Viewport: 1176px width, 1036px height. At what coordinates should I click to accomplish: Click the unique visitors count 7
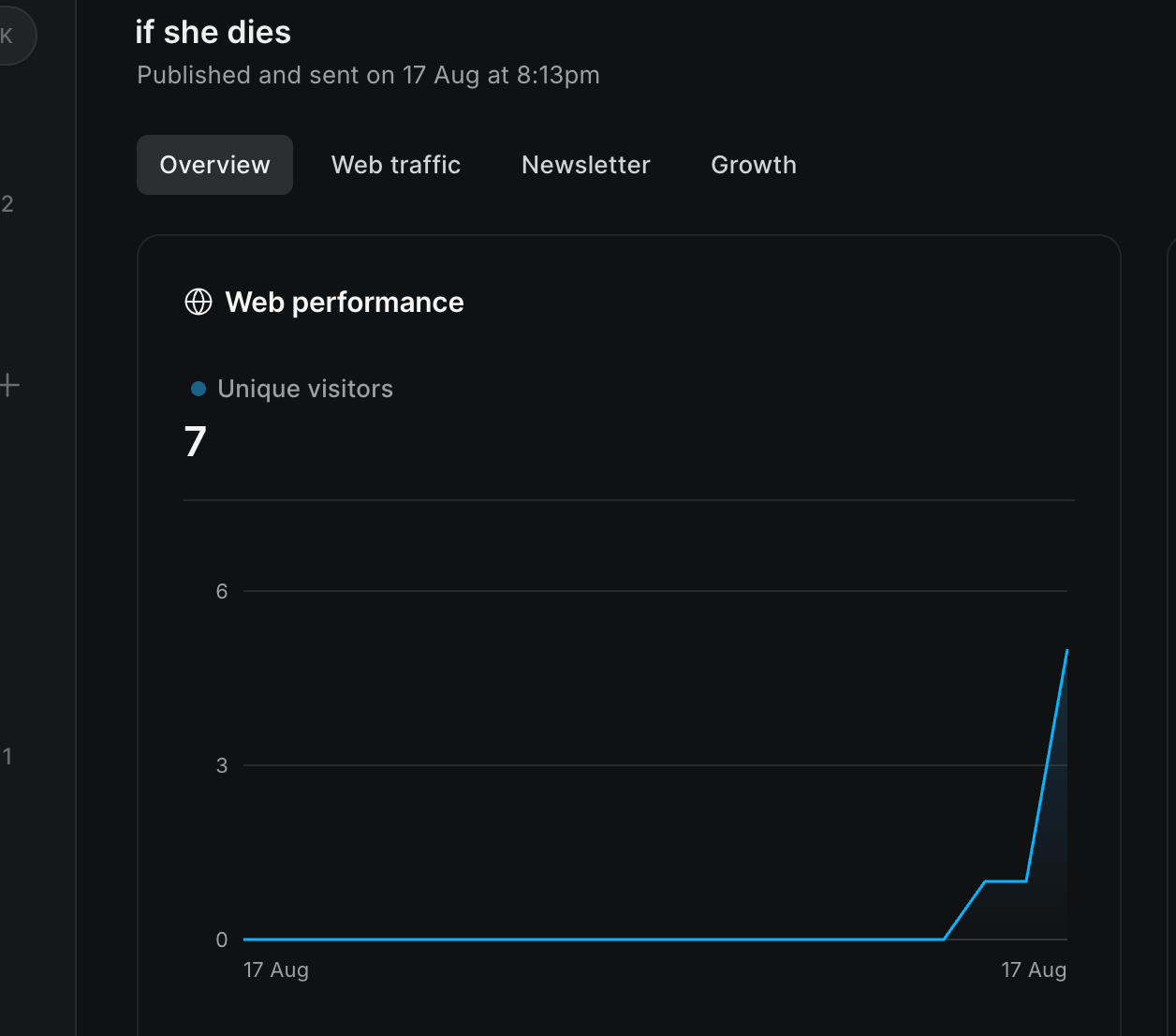195,442
